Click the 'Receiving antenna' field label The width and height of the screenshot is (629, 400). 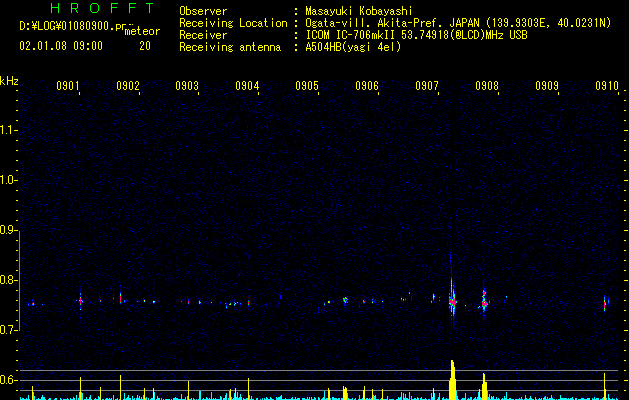tap(230, 47)
